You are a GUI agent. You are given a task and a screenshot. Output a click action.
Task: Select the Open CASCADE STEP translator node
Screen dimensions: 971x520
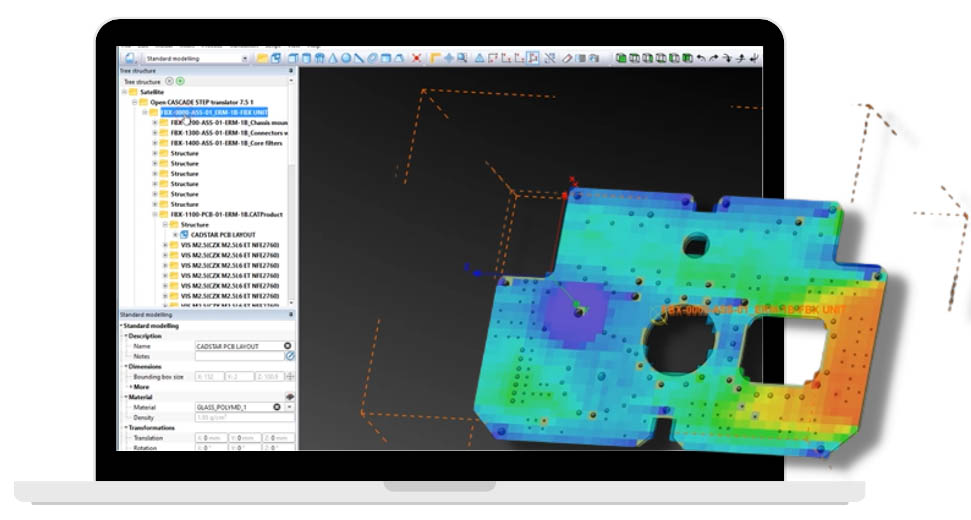[x=200, y=102]
